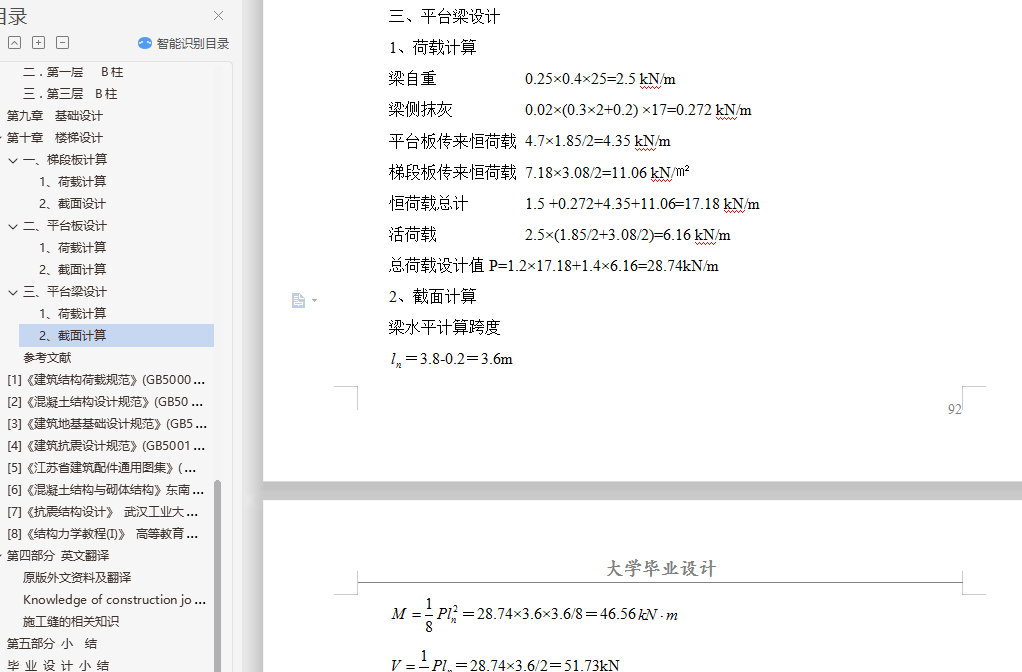The width and height of the screenshot is (1022, 672).
Task: Select 二、平台板设计 heading in outline
Action: coord(65,226)
